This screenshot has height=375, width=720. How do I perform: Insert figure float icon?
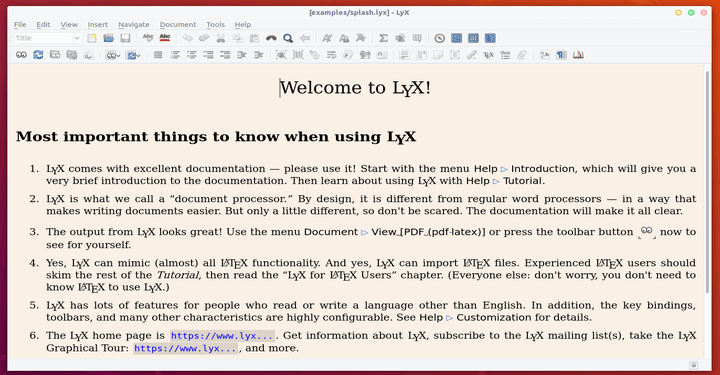[x=281, y=55]
